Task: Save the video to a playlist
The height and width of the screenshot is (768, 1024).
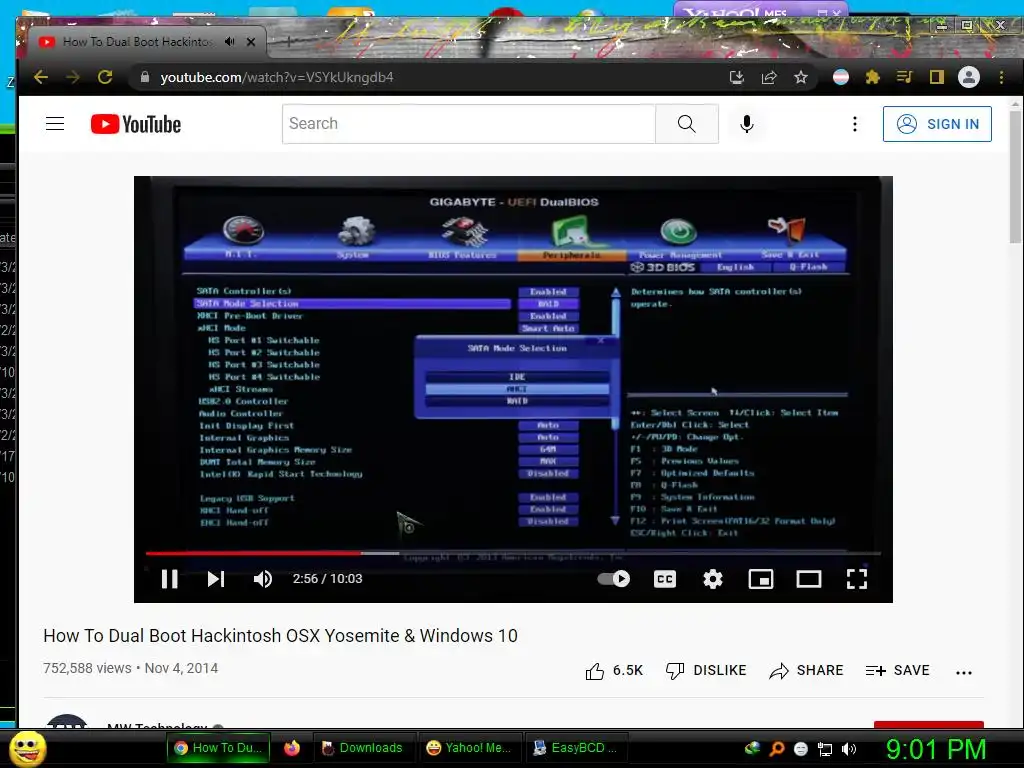Action: [x=897, y=671]
